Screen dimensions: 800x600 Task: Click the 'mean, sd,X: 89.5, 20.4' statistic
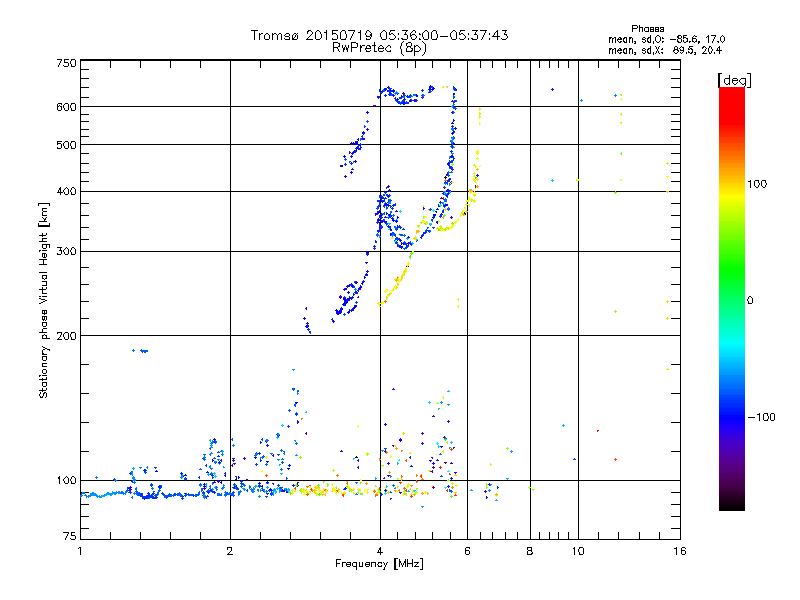(665, 51)
